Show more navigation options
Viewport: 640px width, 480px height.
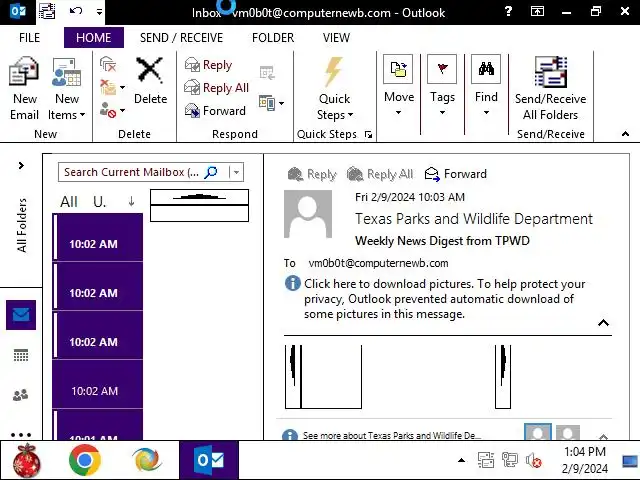click(21, 435)
